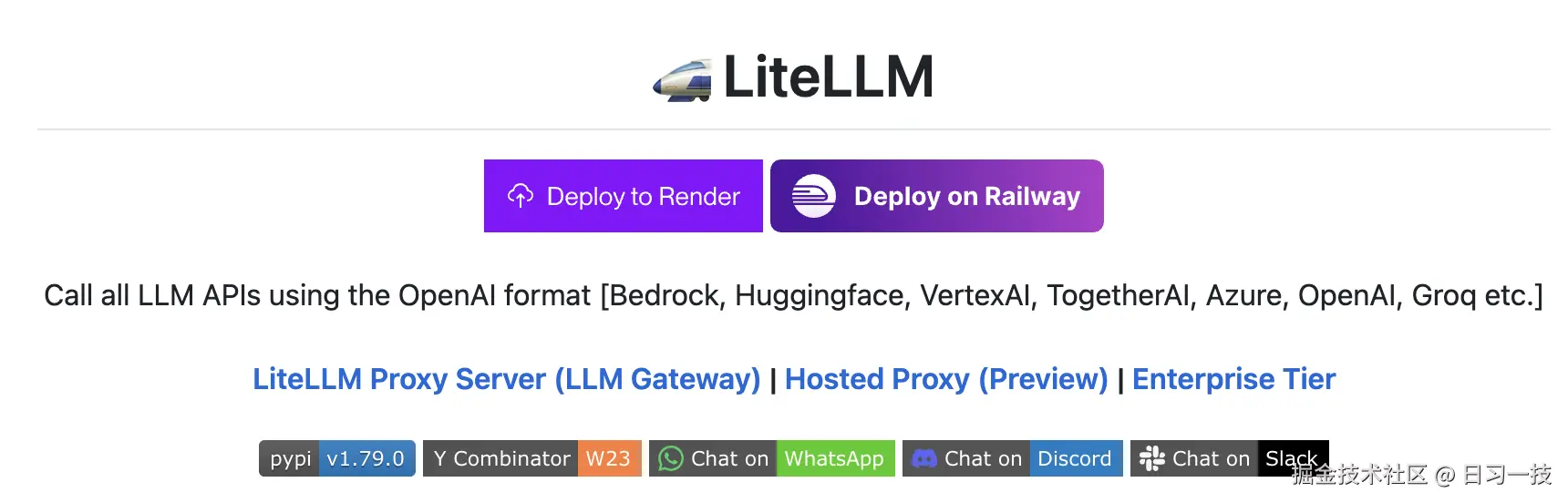This screenshot has height=503, width=1568.
Task: Click the WhatsApp logo icon
Action: [x=671, y=458]
